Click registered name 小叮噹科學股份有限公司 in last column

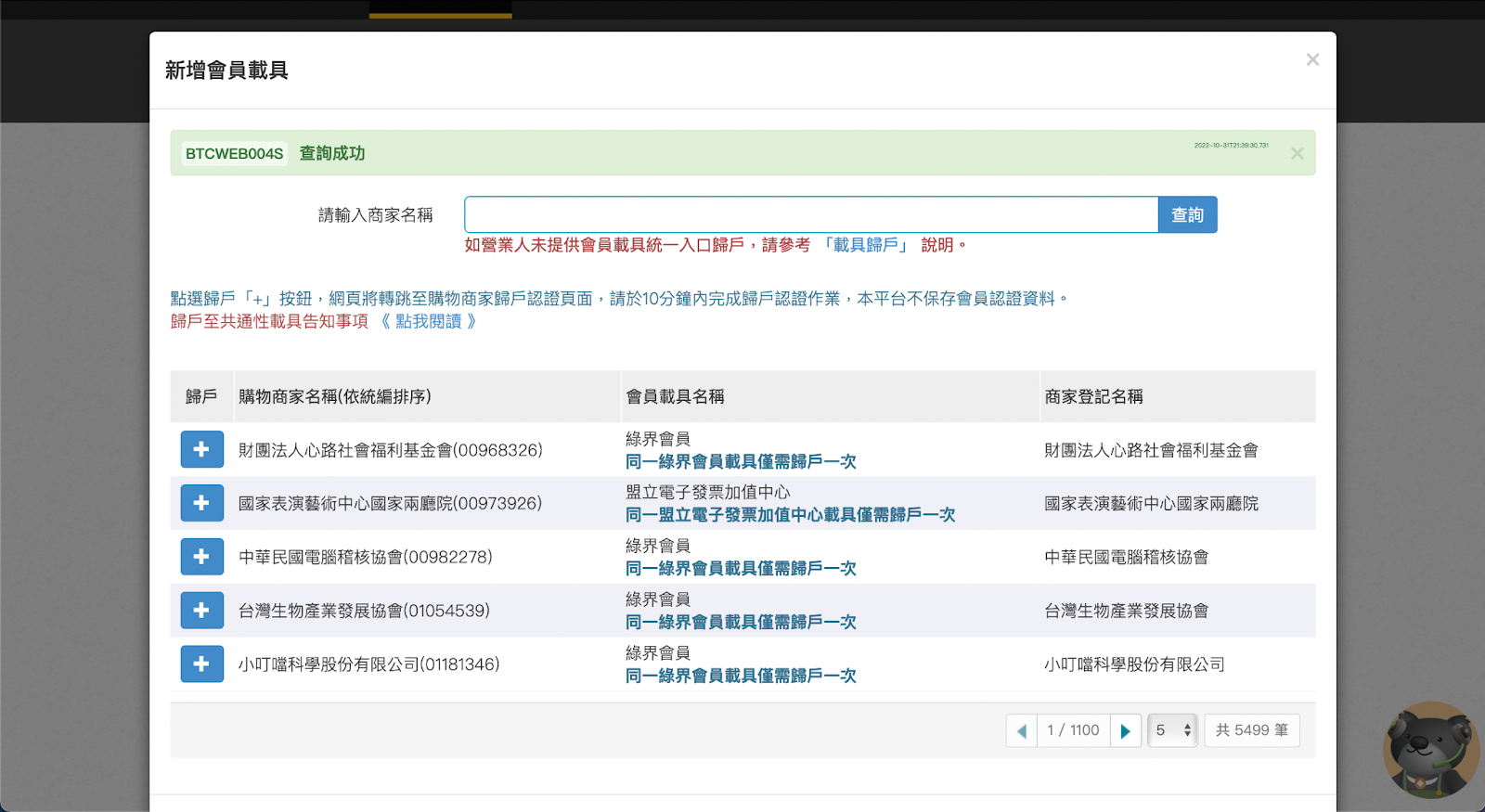tap(1134, 664)
